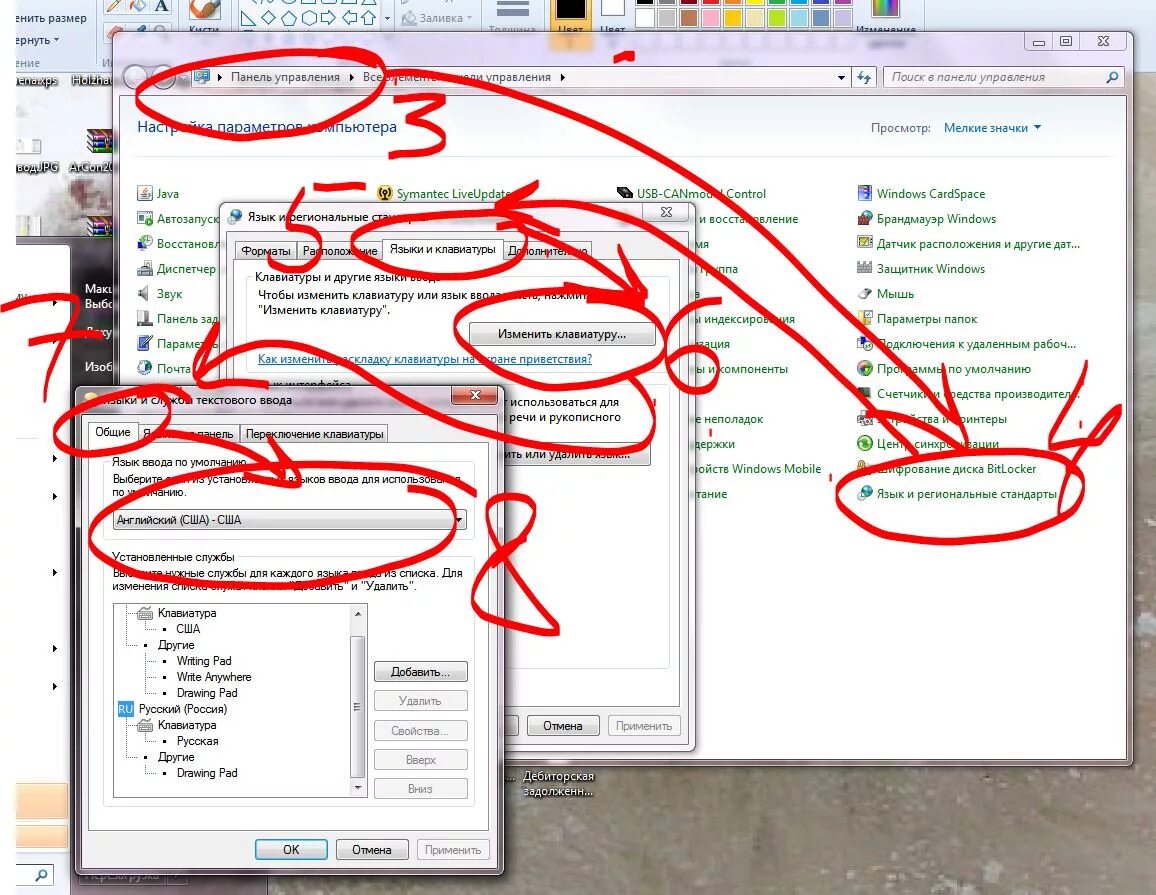Open Язык и региональные стандарты item
This screenshot has height=895, width=1156.
click(957, 494)
